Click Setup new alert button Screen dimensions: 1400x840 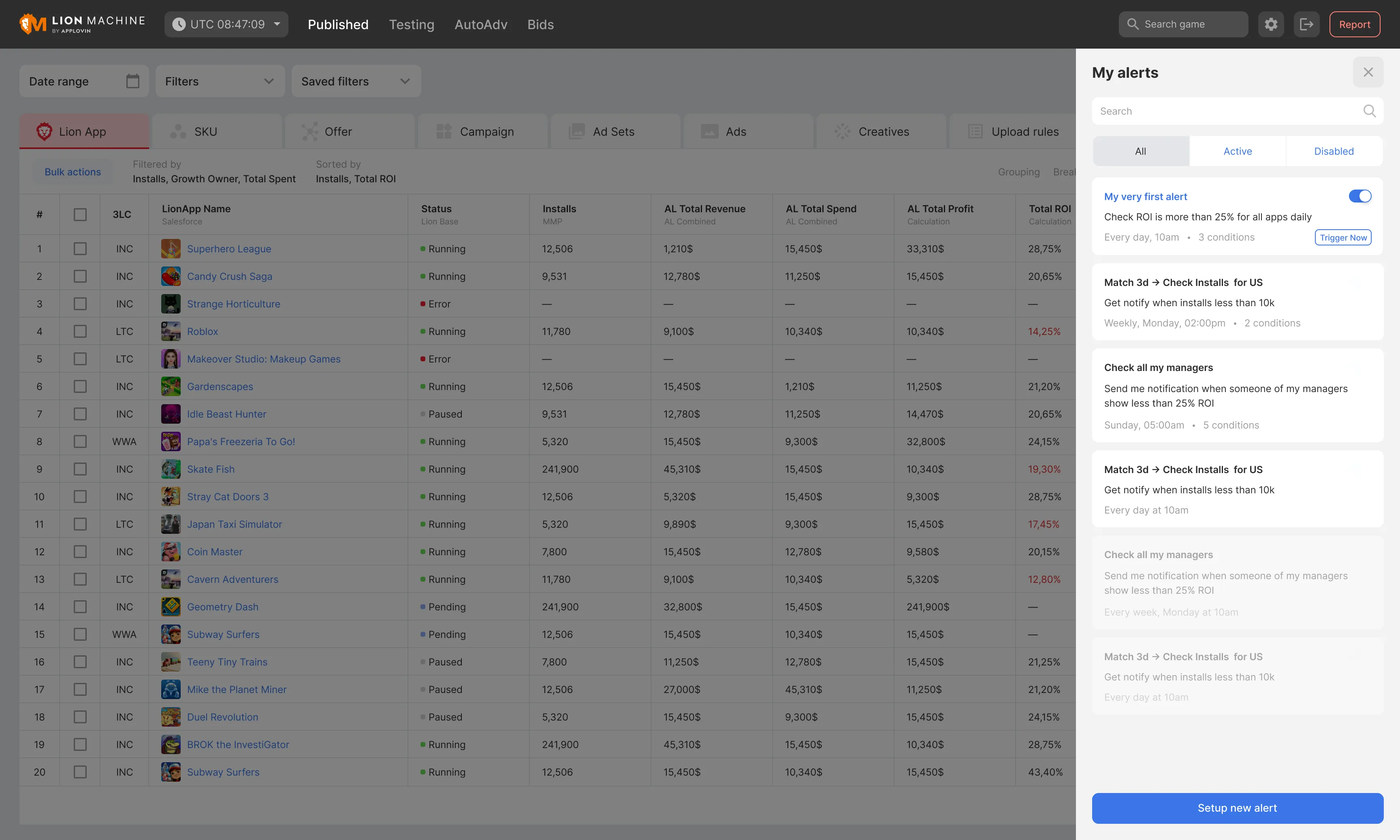click(1238, 808)
